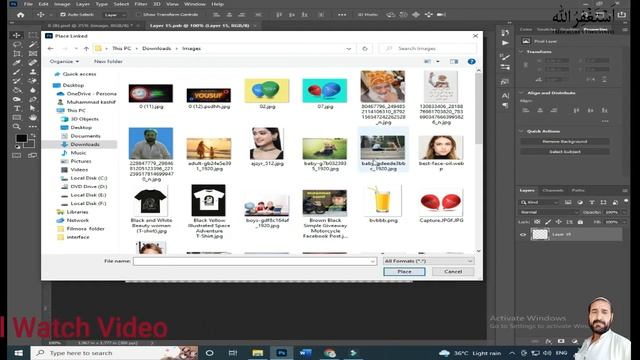Open the address bar path dropdown
640x360 pixels.
[x=349, y=49]
